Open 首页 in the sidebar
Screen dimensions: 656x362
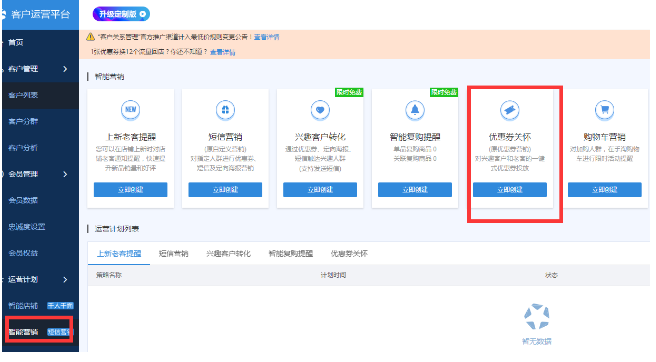[16, 42]
